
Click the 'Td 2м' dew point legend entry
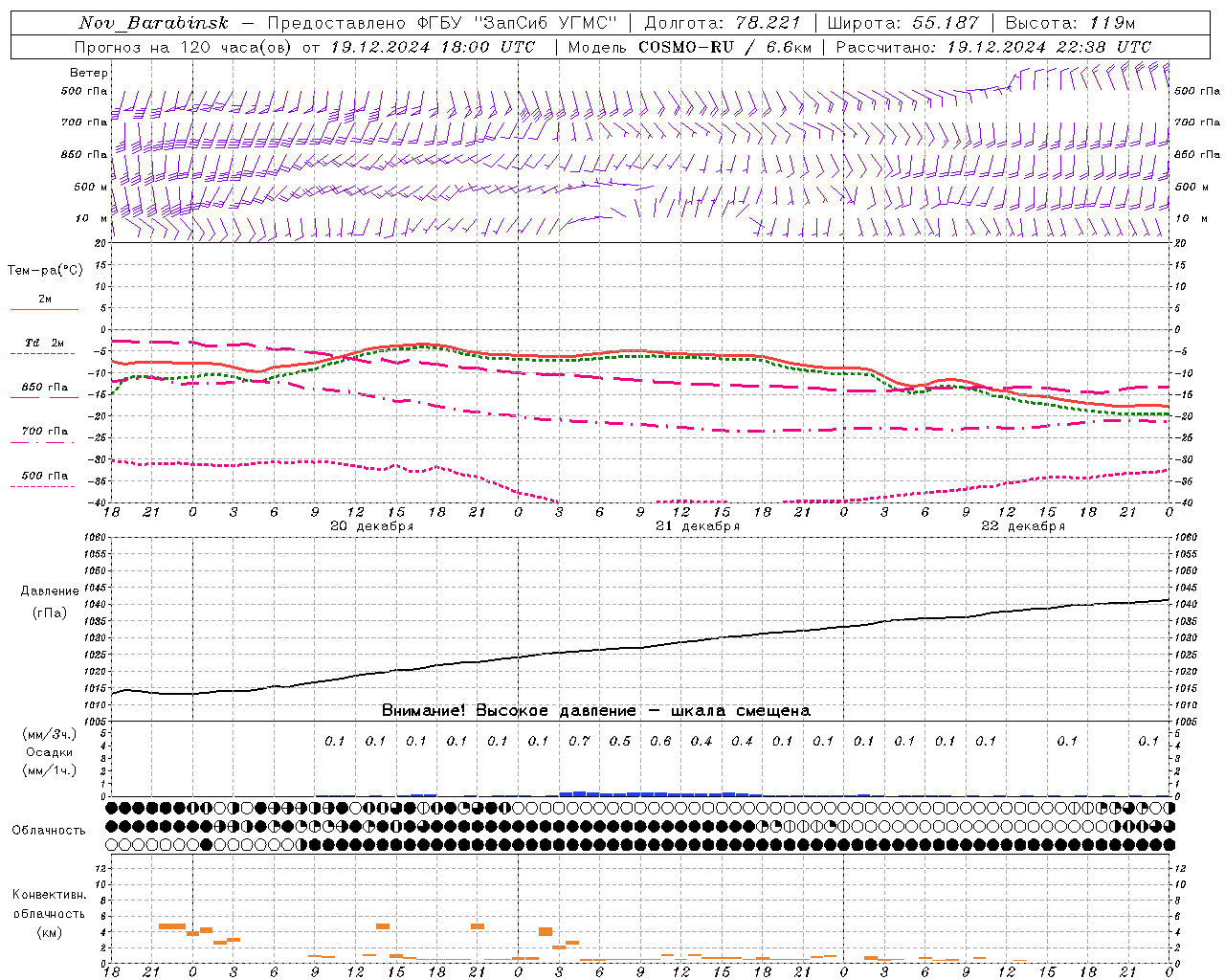(44, 343)
